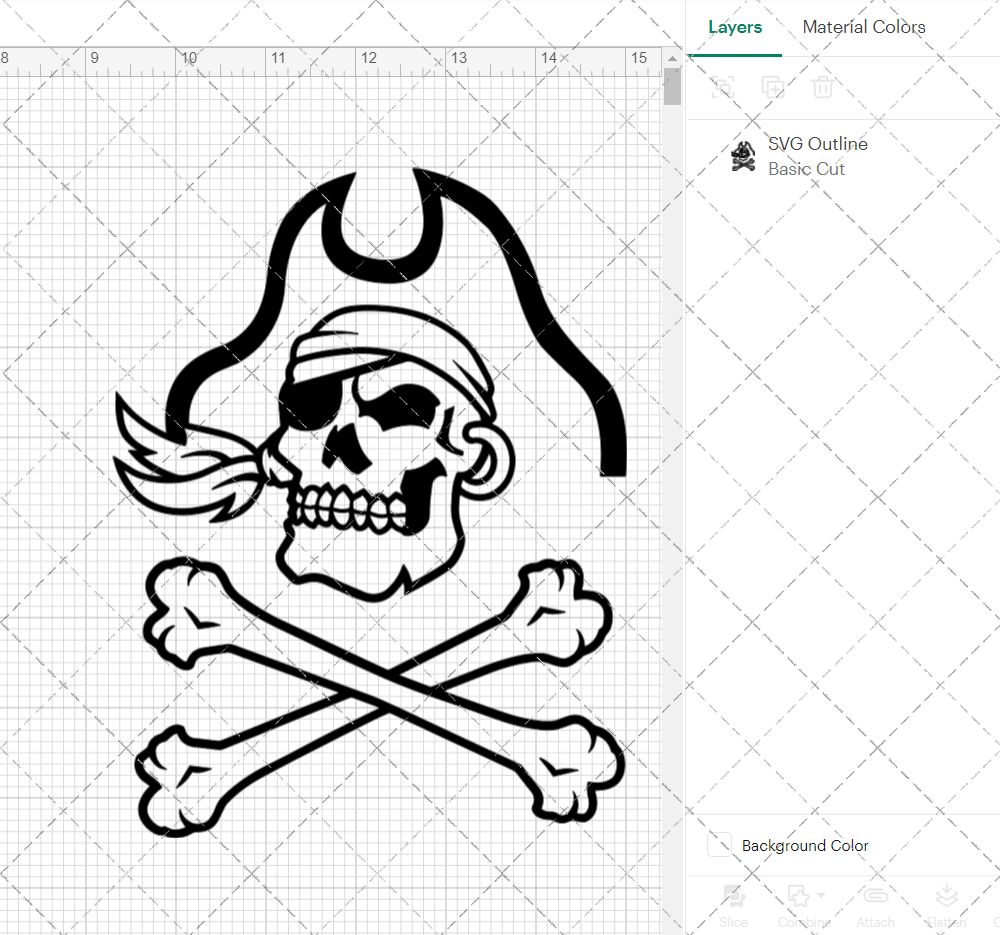Select the pirate skull artwork on canvas
The image size is (1000, 935).
click(x=370, y=503)
